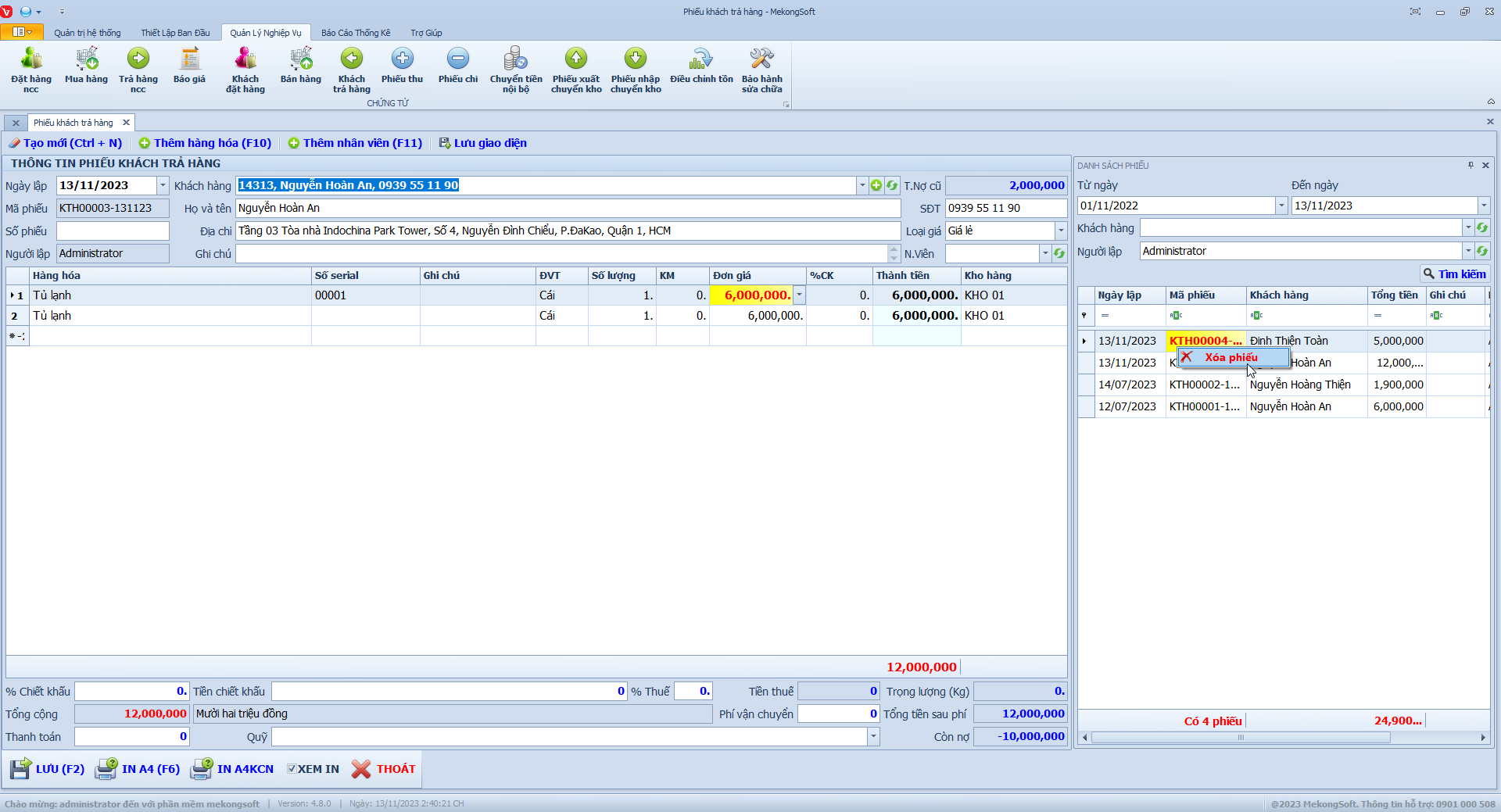Image resolution: width=1501 pixels, height=812 pixels.
Task: Expand the Ngày lập date dropdown
Action: (x=163, y=186)
